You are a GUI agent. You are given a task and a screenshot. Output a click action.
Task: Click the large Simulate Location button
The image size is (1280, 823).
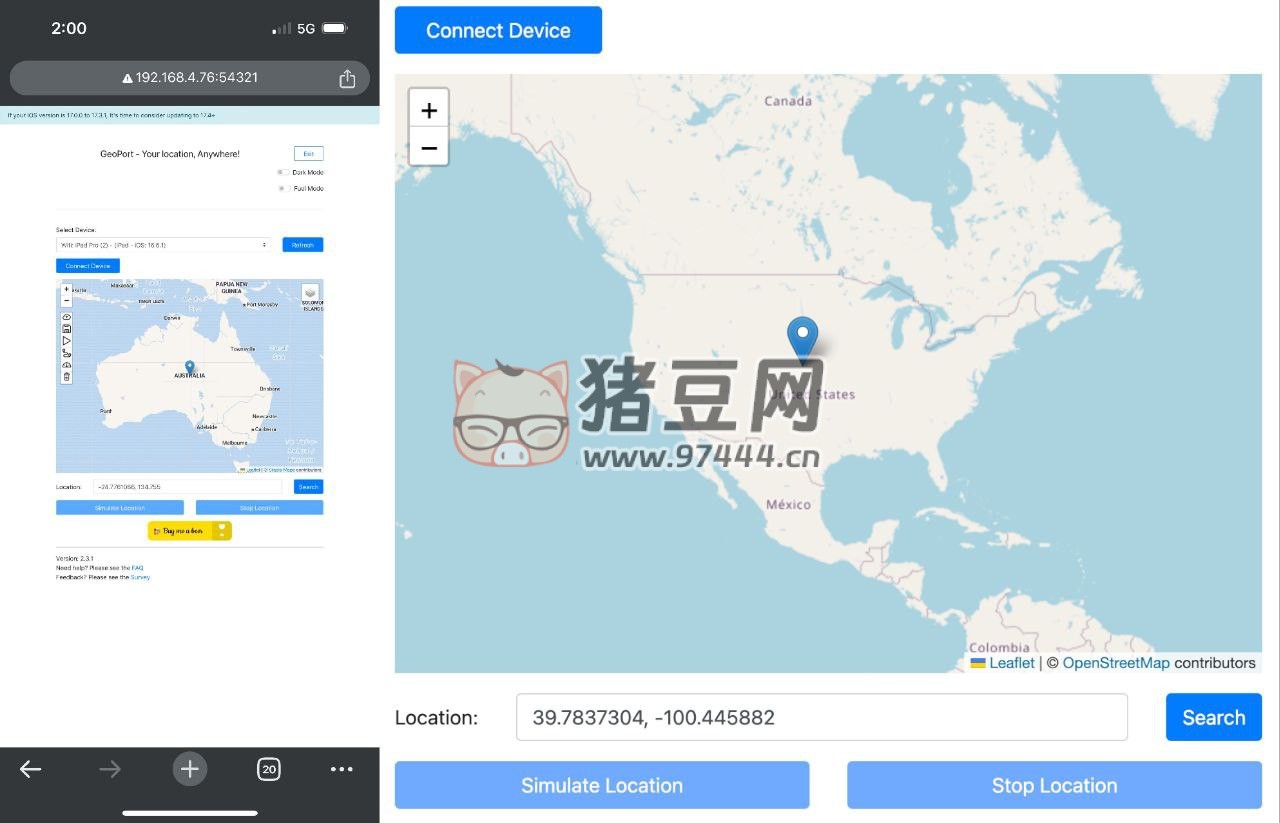[602, 785]
